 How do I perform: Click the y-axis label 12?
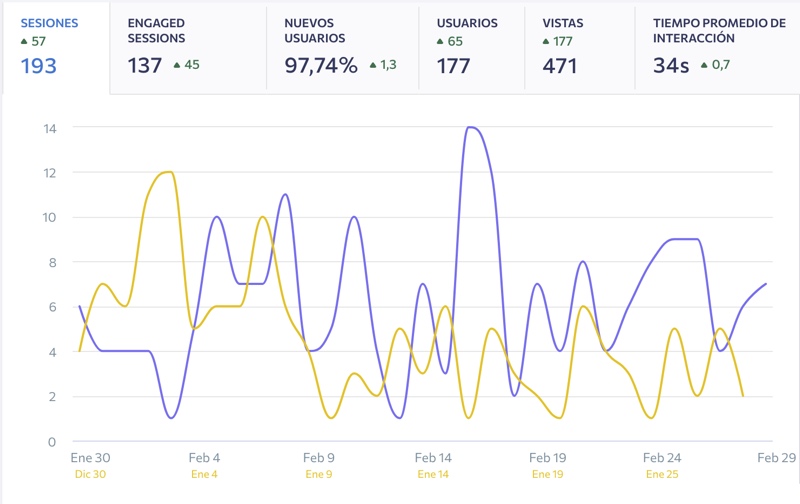[x=50, y=173]
